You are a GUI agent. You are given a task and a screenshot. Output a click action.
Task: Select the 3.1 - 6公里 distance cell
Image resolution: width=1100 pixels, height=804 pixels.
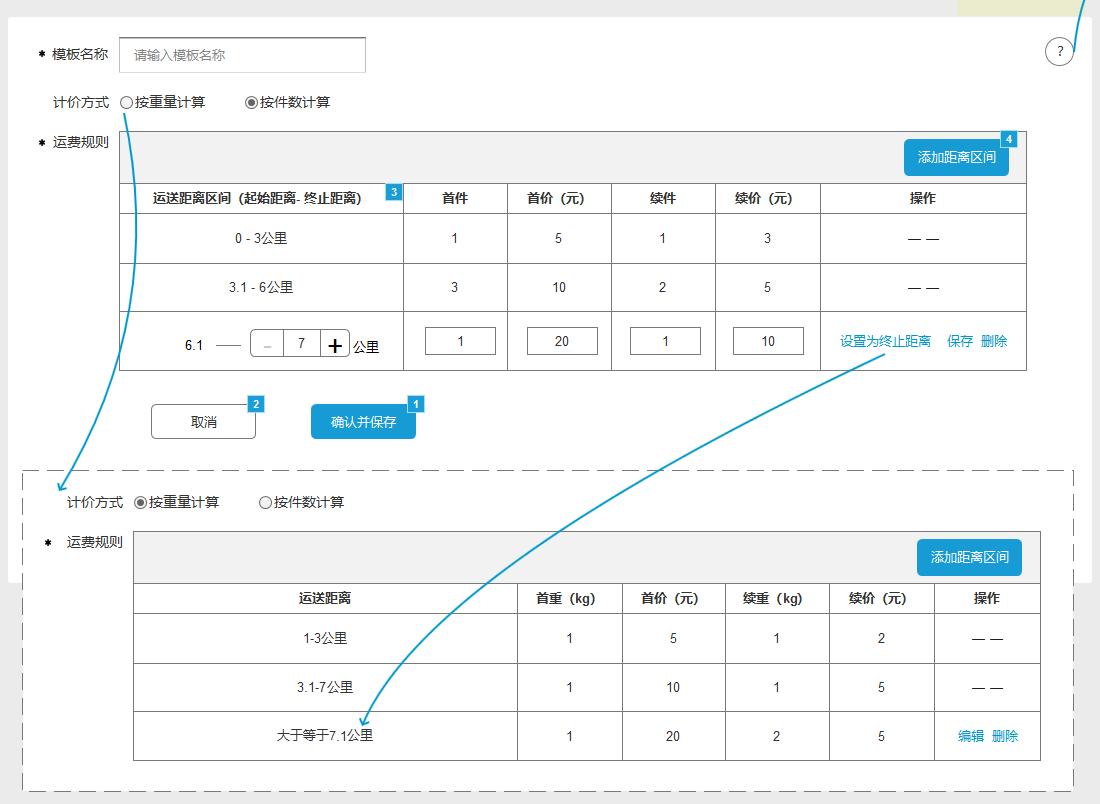tap(261, 288)
